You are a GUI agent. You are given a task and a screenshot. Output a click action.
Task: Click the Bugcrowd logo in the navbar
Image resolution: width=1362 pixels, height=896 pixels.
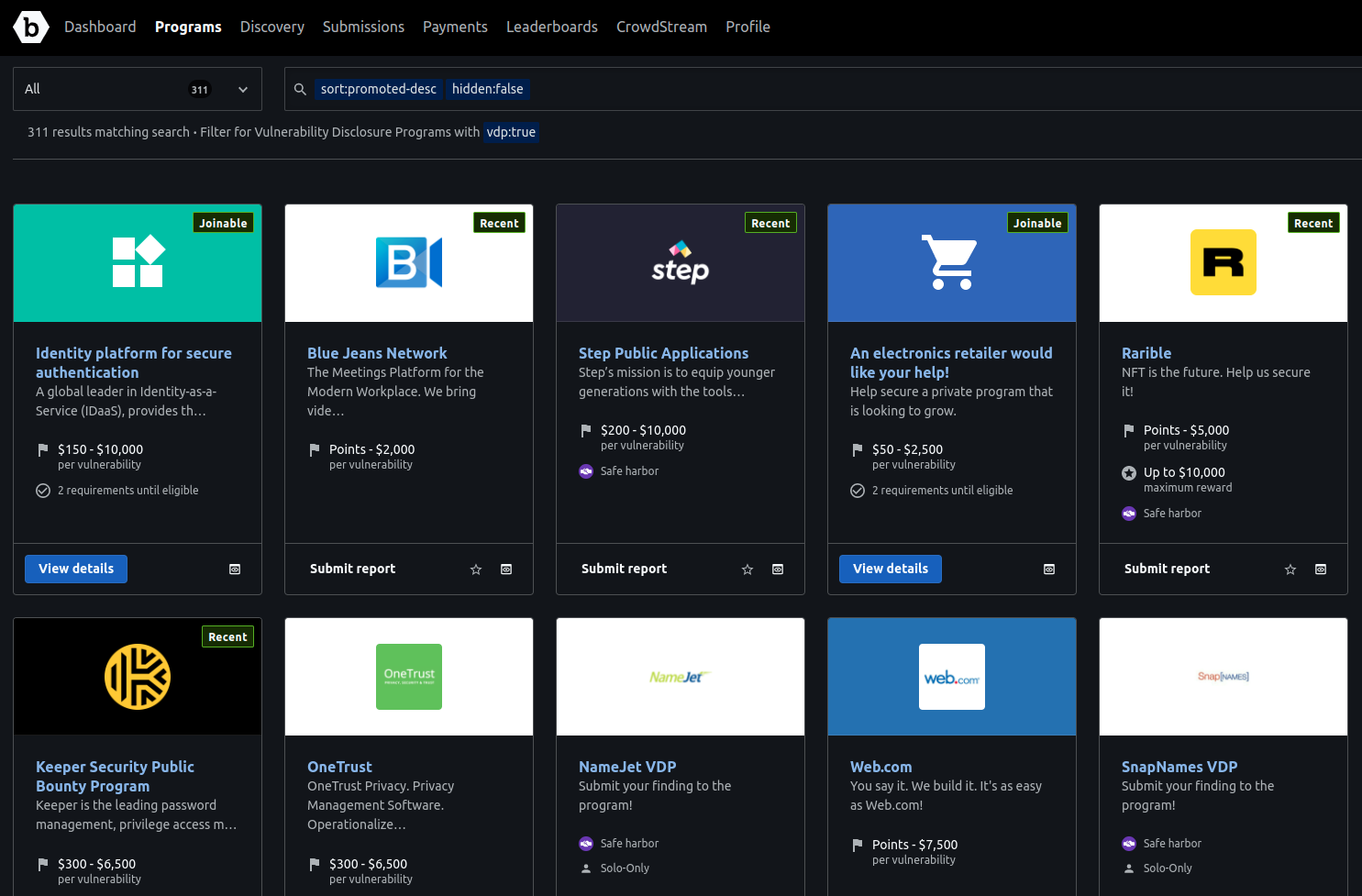coord(30,27)
